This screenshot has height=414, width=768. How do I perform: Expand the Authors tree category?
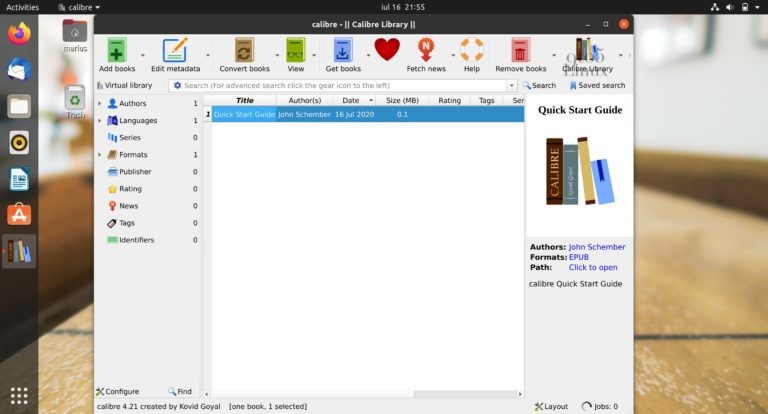tap(99, 103)
